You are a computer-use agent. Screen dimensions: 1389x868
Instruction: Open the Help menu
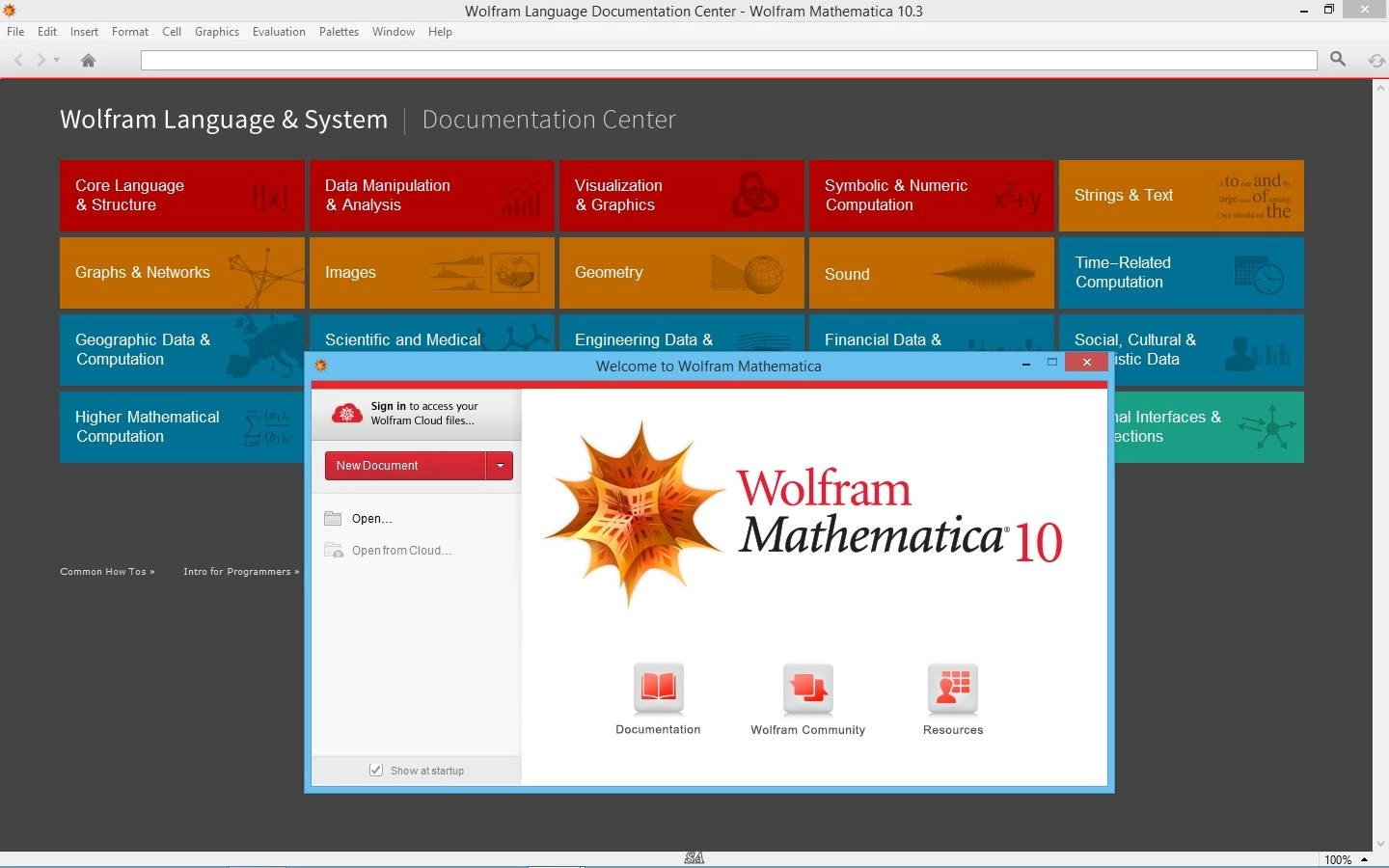(440, 32)
